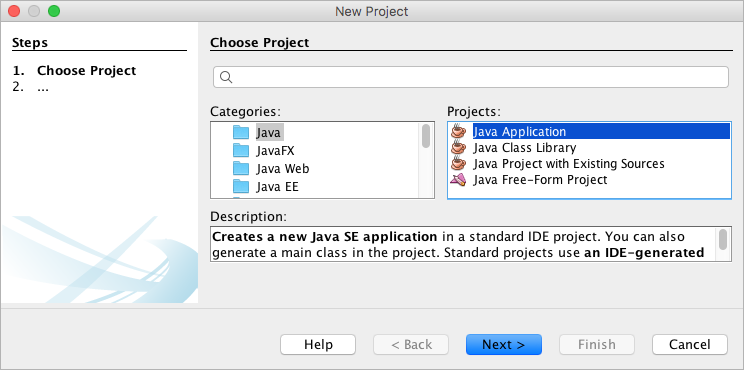Click the description text about Java SE application

point(464,244)
